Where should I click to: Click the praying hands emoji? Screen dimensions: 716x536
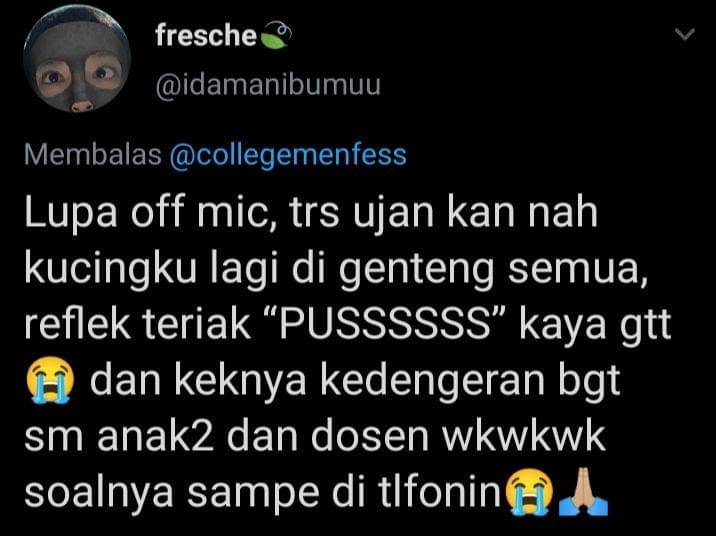point(584,492)
